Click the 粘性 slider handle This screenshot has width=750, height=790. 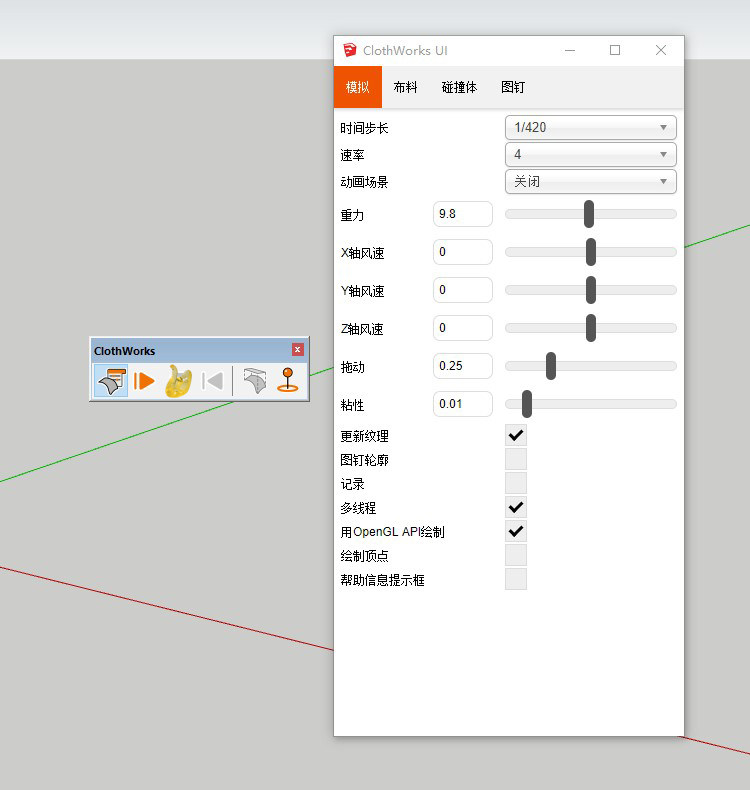tap(527, 404)
